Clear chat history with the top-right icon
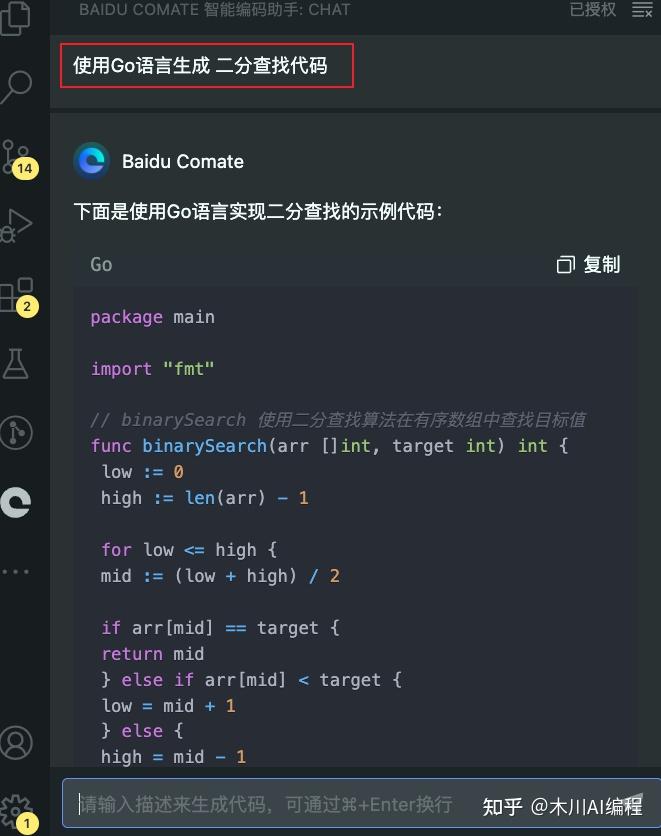Image resolution: width=661 pixels, height=836 pixels. (x=643, y=10)
